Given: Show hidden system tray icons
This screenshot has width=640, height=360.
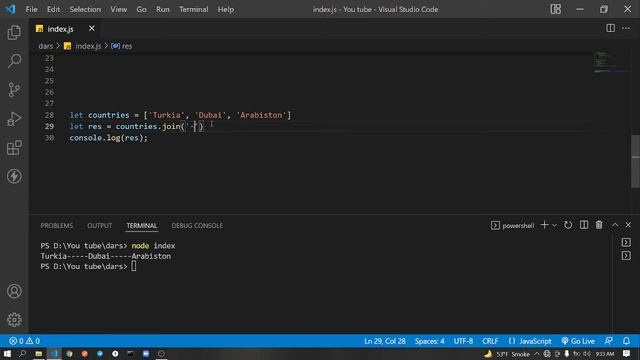Looking at the screenshot, I should [537, 354].
